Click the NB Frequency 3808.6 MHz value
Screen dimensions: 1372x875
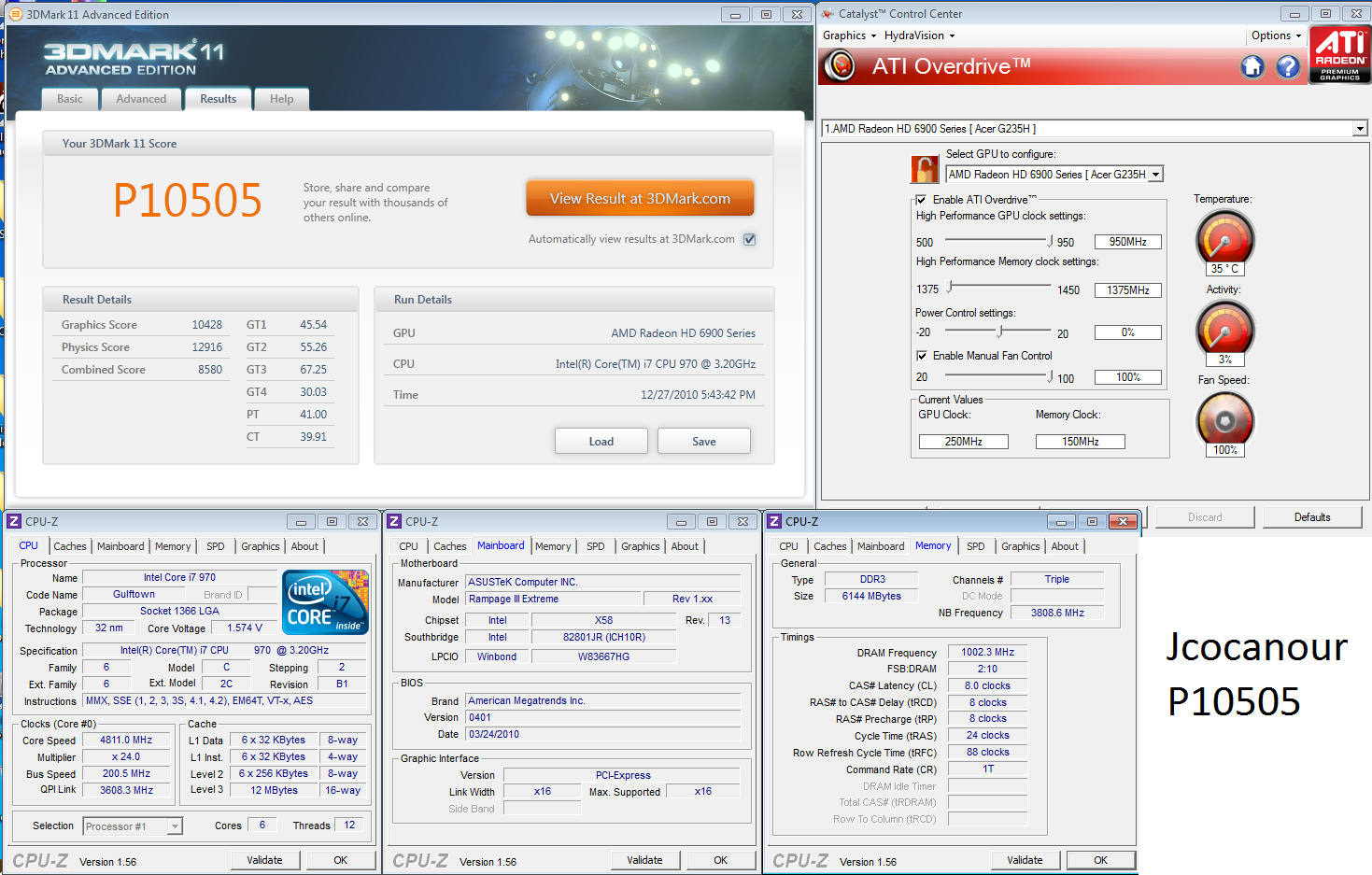coord(1057,613)
